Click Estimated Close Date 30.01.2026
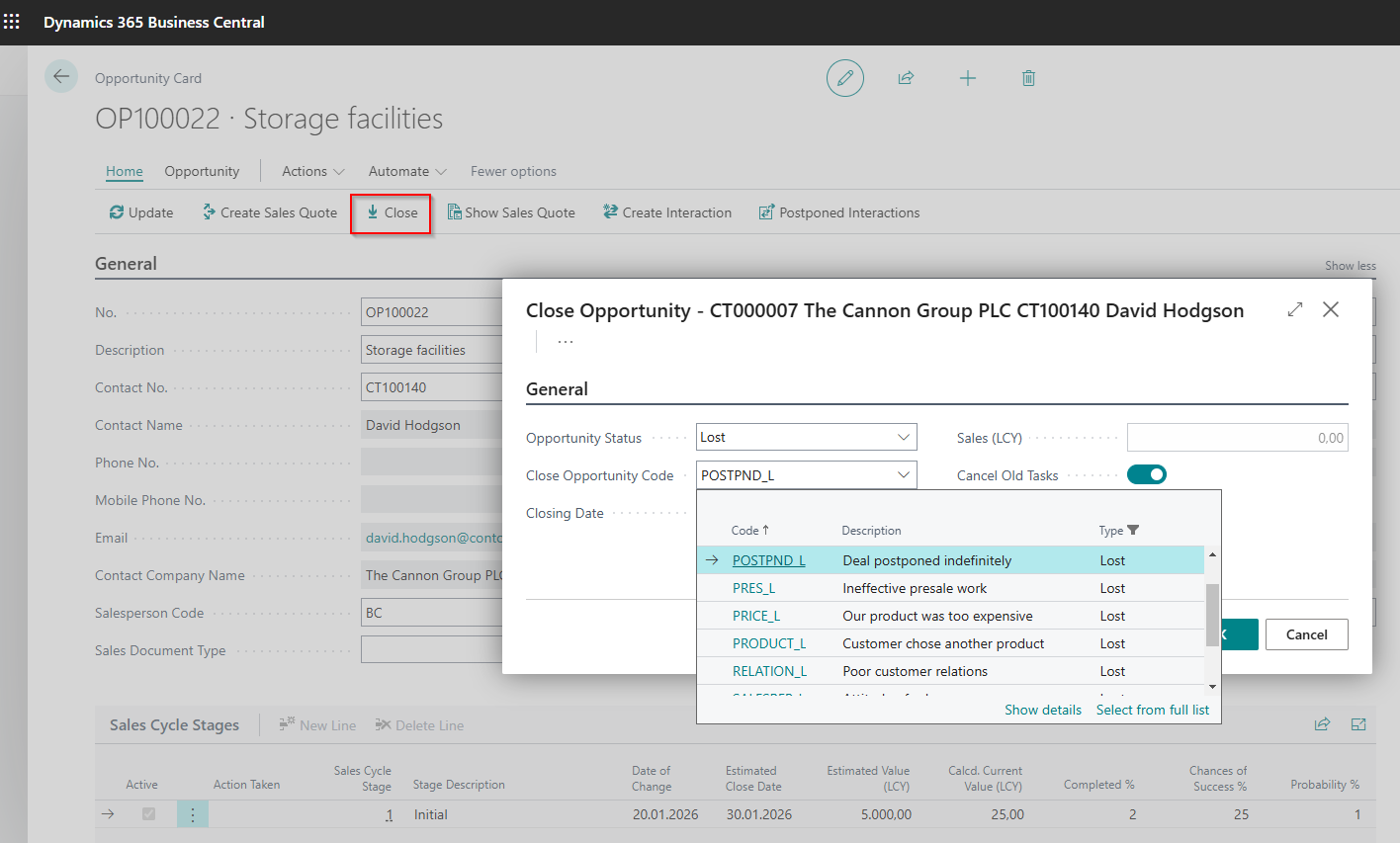 tap(759, 814)
